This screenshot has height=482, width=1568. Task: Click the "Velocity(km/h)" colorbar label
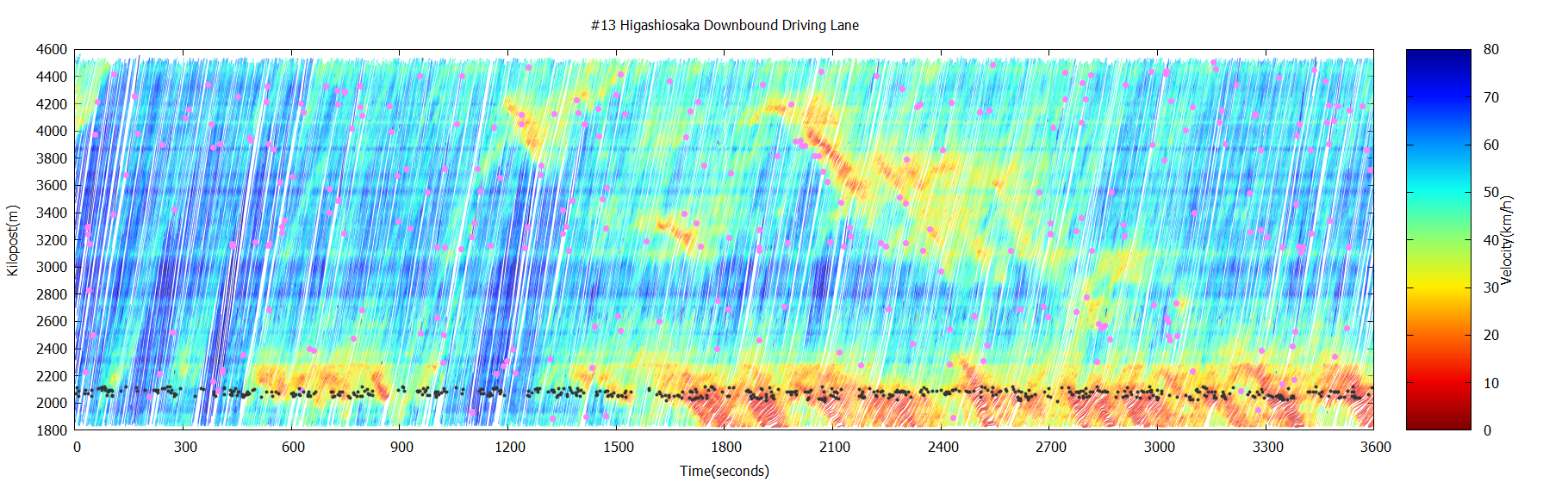pos(1507,240)
